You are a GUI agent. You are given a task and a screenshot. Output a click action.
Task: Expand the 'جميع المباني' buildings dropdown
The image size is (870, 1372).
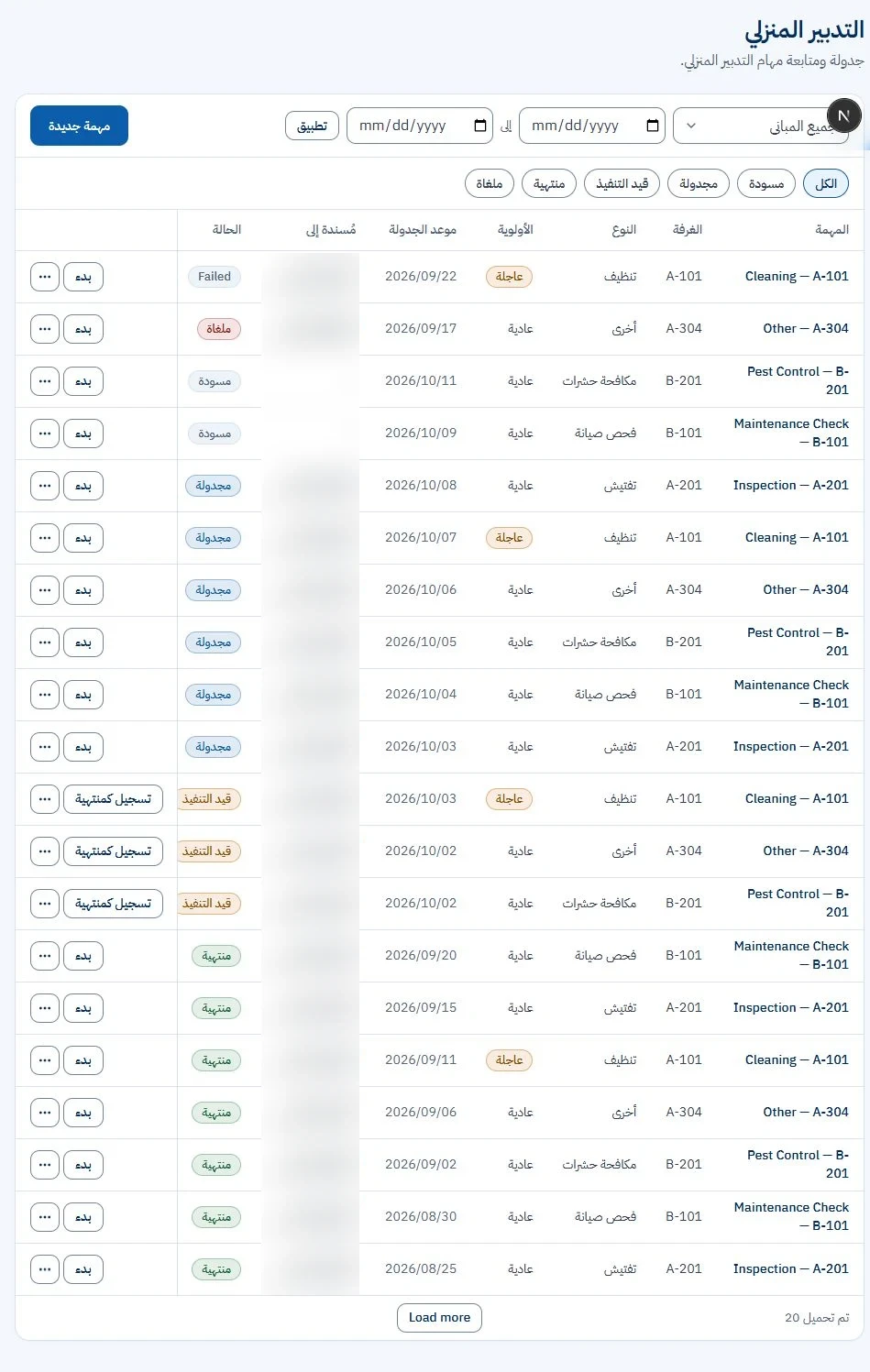click(761, 126)
